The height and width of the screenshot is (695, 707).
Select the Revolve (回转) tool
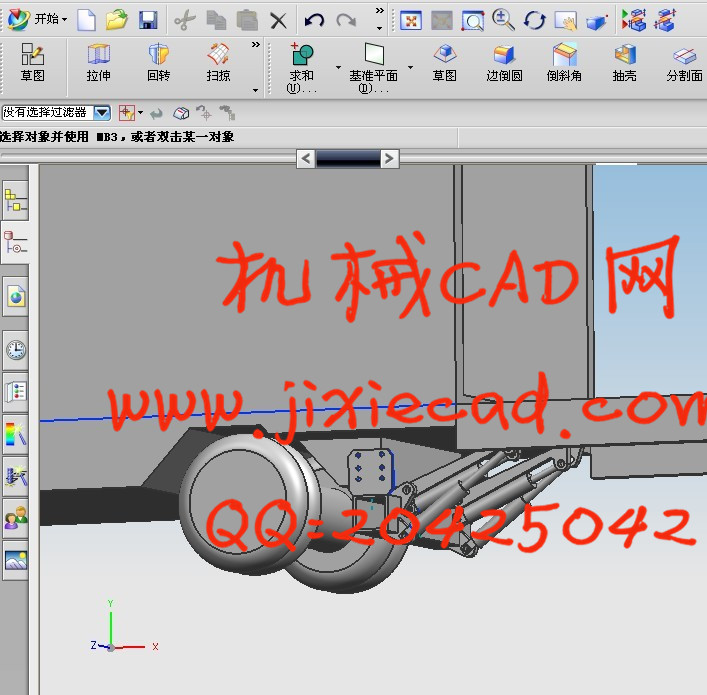(158, 62)
